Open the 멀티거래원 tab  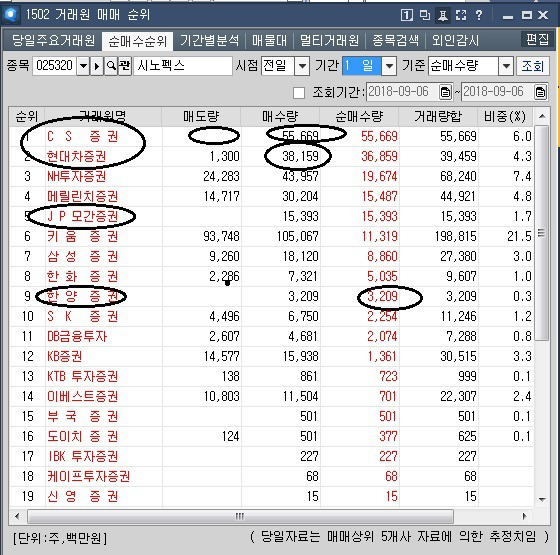(329, 40)
